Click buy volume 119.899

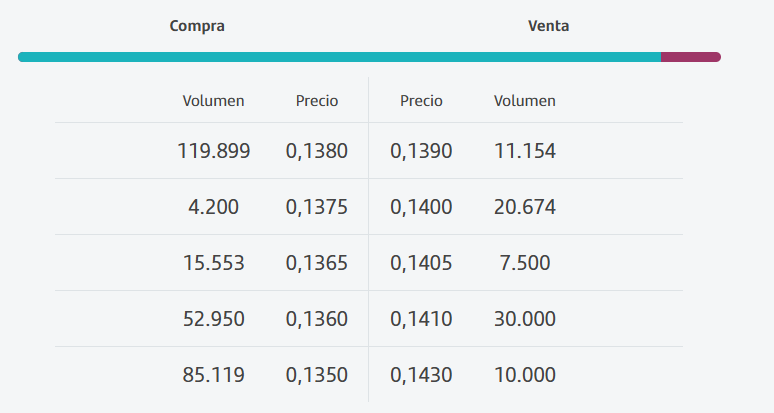coord(213,151)
